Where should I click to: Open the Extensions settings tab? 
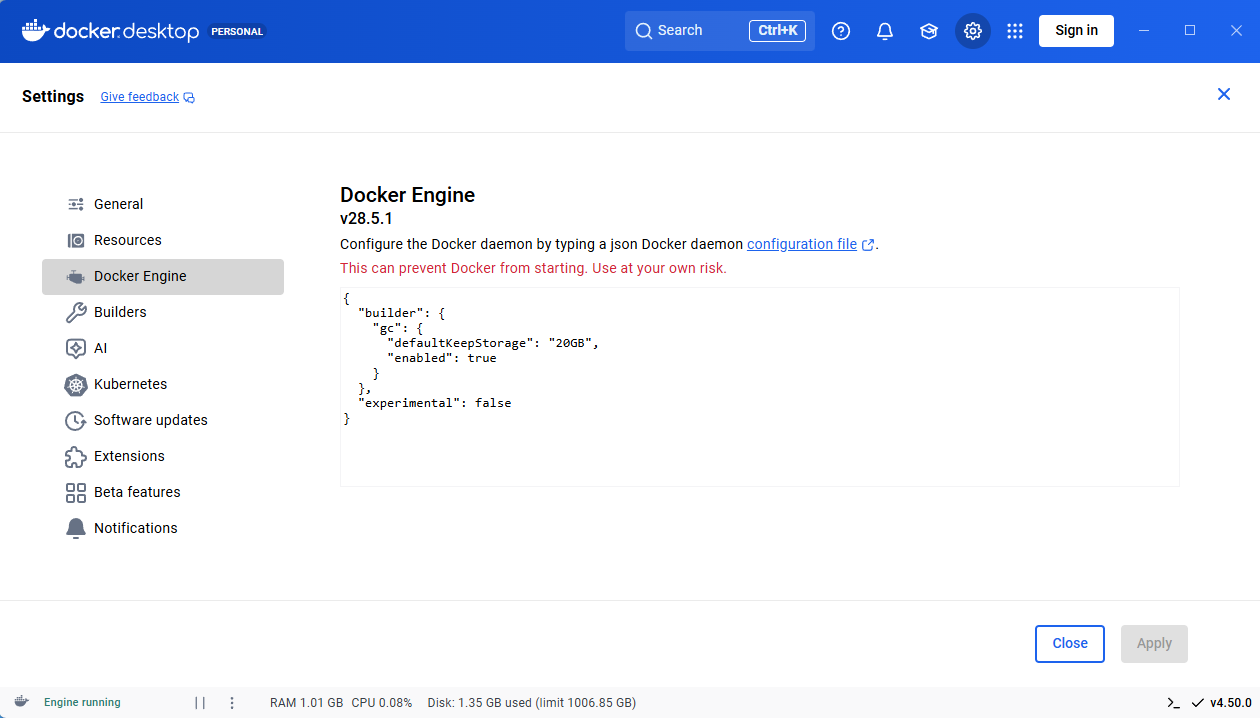[163, 456]
